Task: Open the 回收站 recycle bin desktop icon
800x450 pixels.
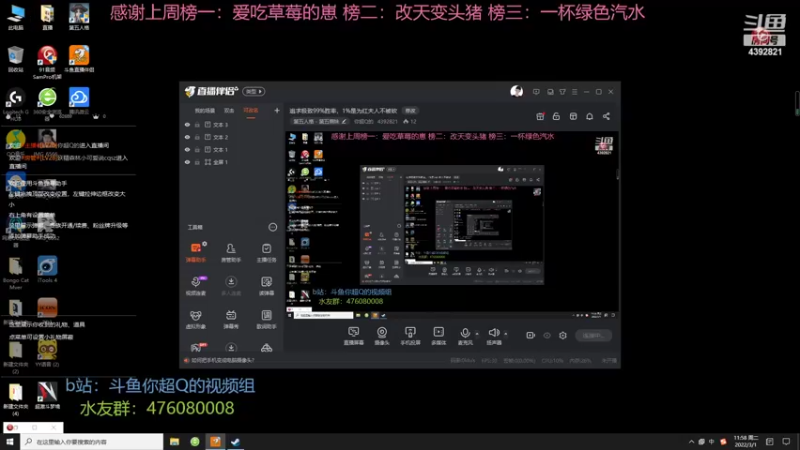Action: (x=15, y=59)
